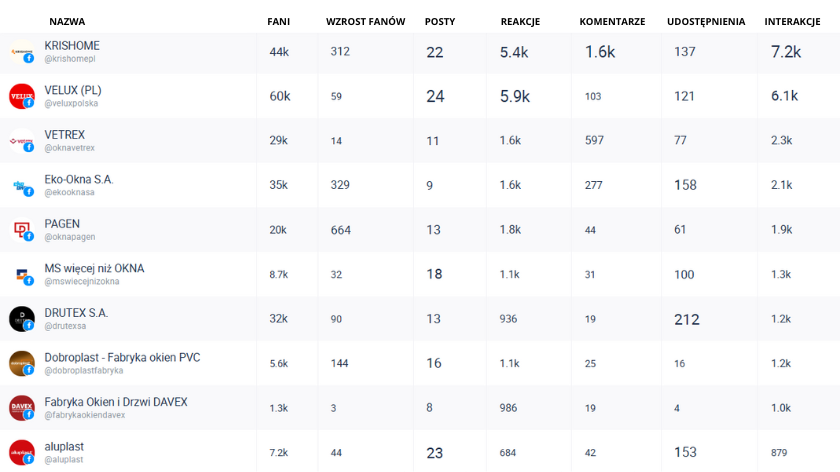
Task: Click the Eko-Okna S.A. logo icon
Action: [22, 185]
